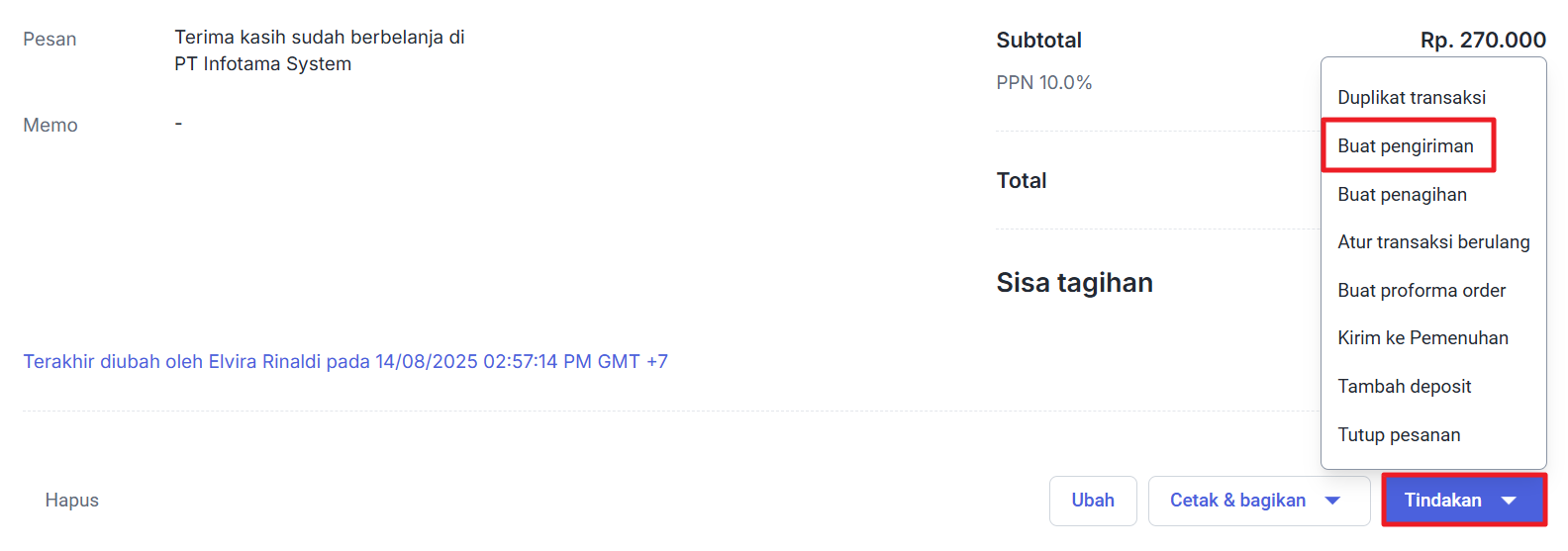Click the Rp. 270.000 subtotal amount
Screen dimensions: 1568x551
1482,41
